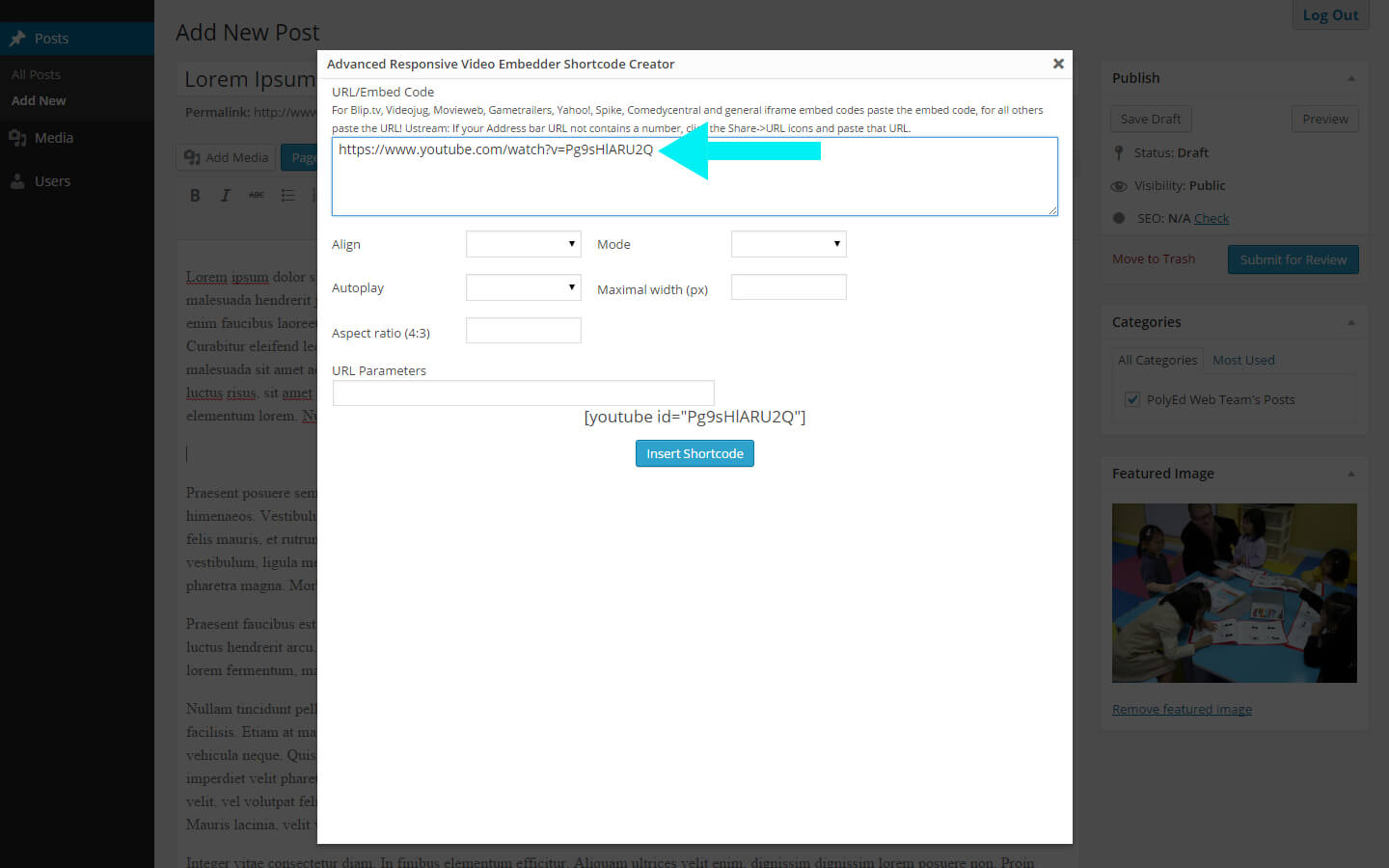Go to All Posts submenu

[x=36, y=74]
